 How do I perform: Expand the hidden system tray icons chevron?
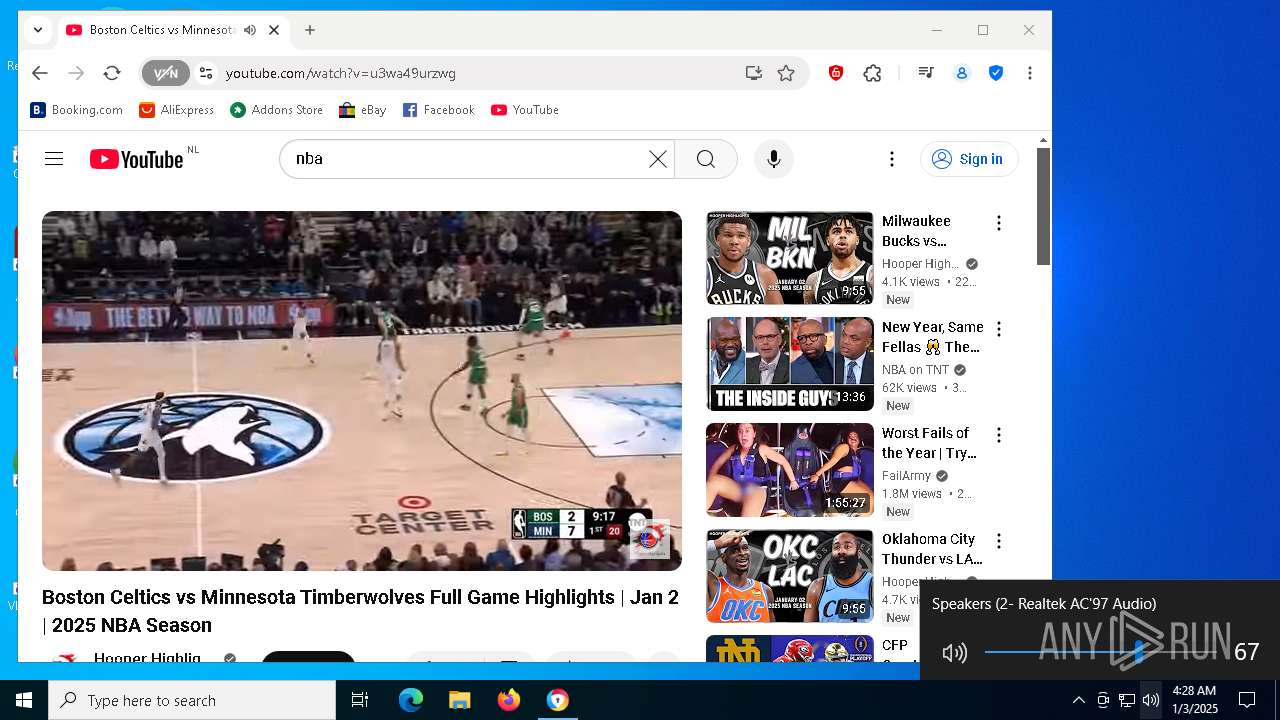click(1078, 700)
